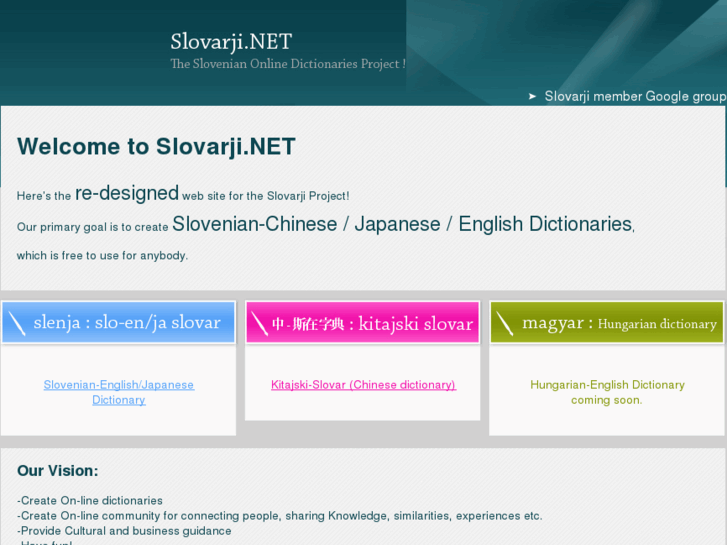Click the Slovarji.NET site title
The height and width of the screenshot is (545, 727).
tap(231, 42)
